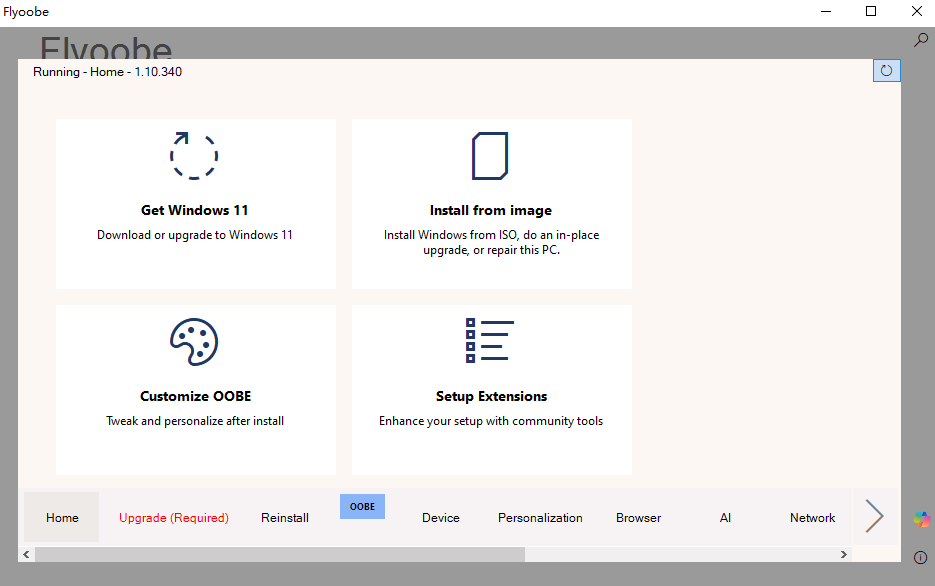Click the colorful logo icon on right edge
The height and width of the screenshot is (586, 935).
[921, 519]
